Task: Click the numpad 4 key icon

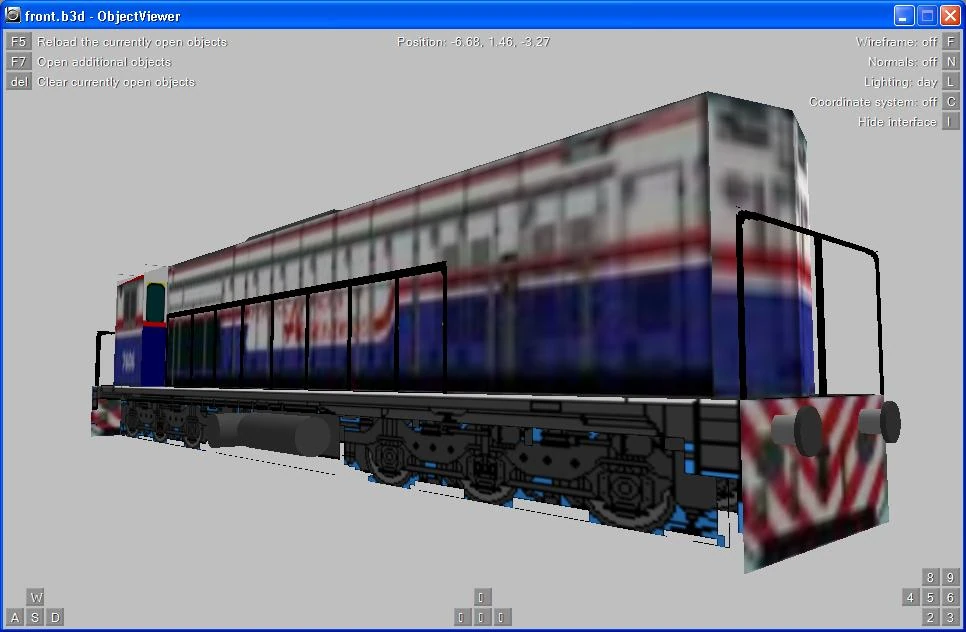Action: [x=909, y=597]
